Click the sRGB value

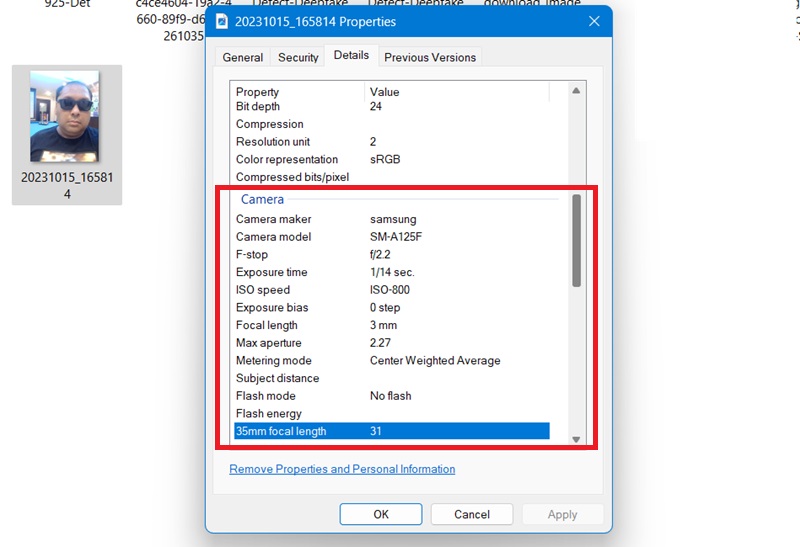pyautogui.click(x=385, y=159)
